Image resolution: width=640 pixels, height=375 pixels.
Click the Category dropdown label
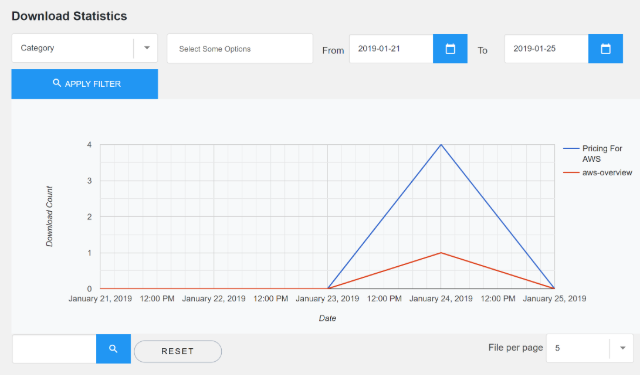click(x=38, y=48)
